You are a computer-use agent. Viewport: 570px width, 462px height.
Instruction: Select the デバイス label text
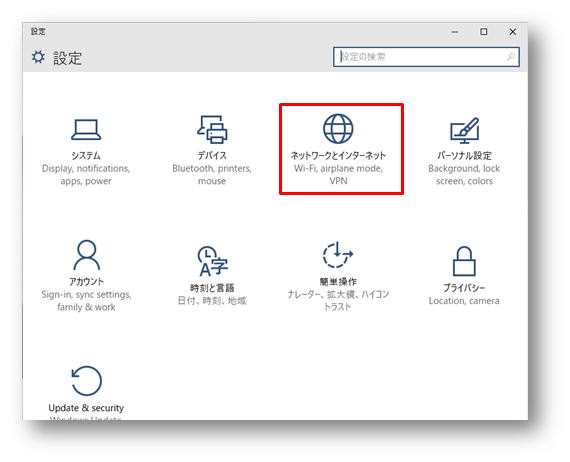(212, 156)
